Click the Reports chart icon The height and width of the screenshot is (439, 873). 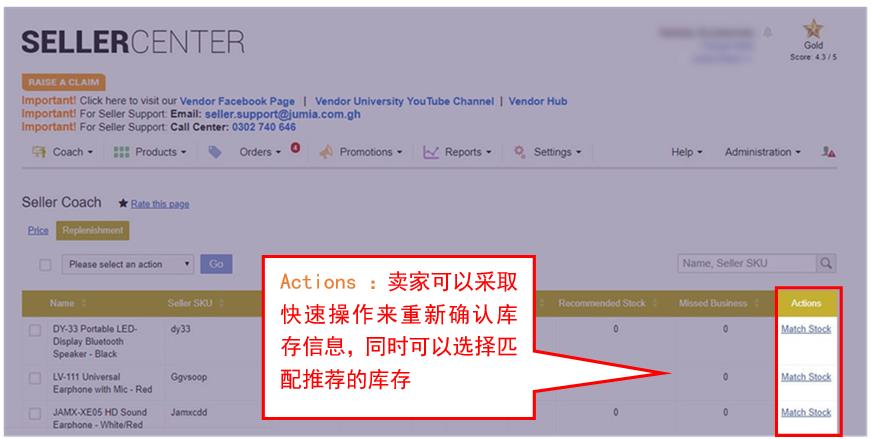(x=431, y=152)
